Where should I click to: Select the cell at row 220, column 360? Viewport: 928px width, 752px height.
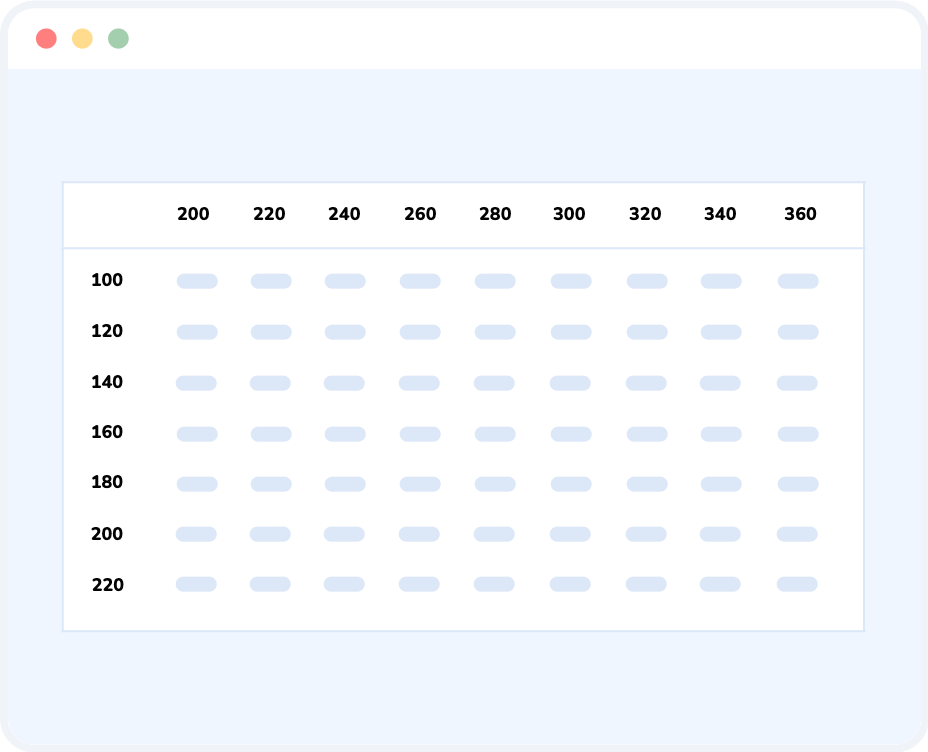797,584
